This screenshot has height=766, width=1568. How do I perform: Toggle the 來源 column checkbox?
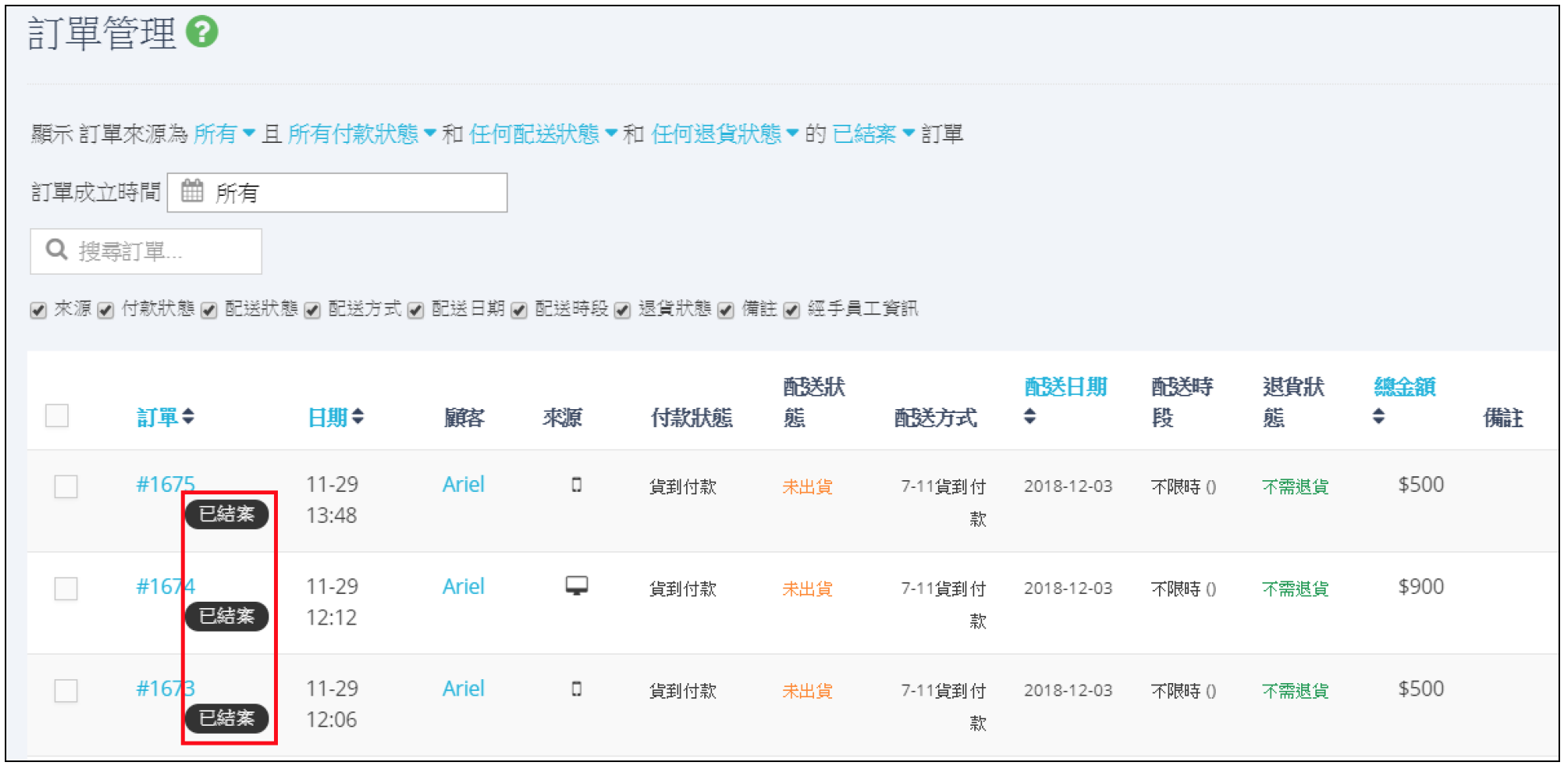point(38,310)
